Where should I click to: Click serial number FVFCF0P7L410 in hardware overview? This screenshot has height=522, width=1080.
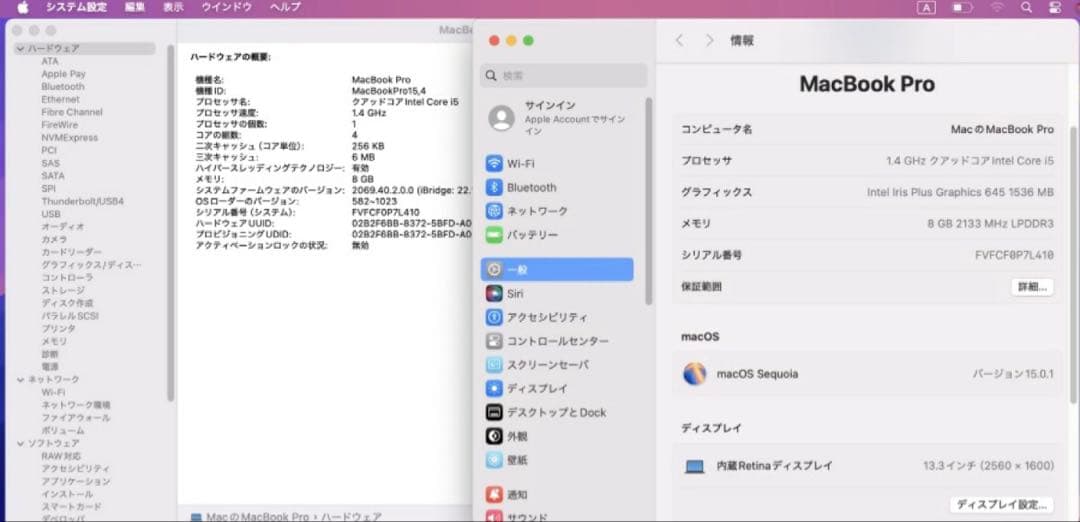pyautogui.click(x=385, y=212)
